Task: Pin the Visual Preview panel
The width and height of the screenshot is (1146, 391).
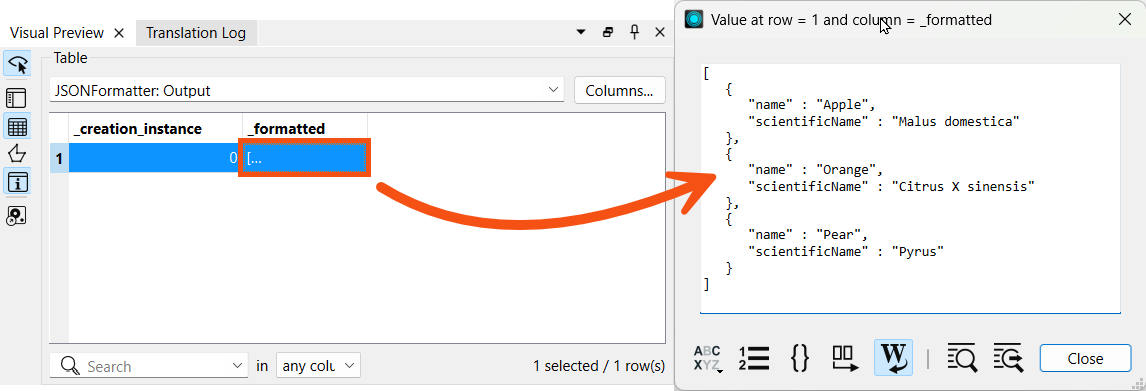Action: coord(634,32)
